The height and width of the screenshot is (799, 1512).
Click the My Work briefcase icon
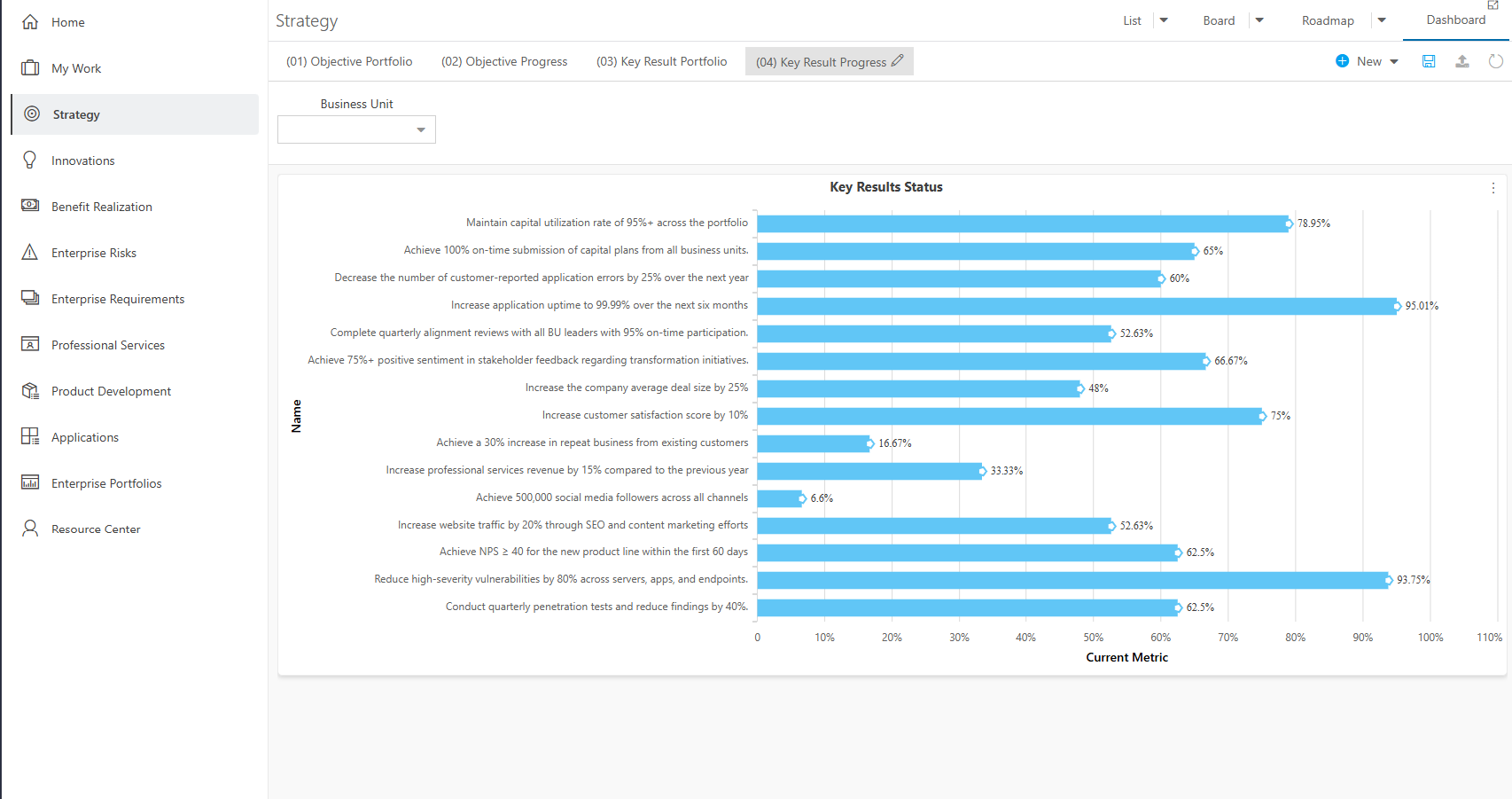[30, 68]
